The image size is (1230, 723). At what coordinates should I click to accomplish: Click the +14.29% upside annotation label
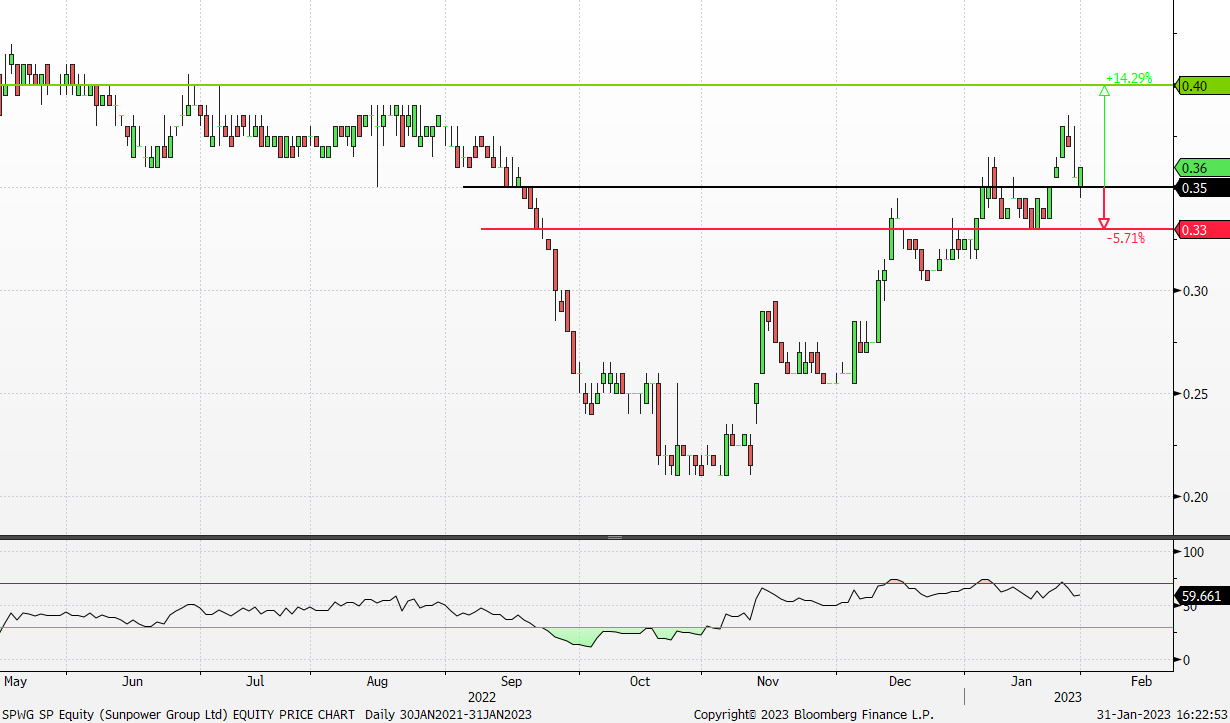(1128, 78)
